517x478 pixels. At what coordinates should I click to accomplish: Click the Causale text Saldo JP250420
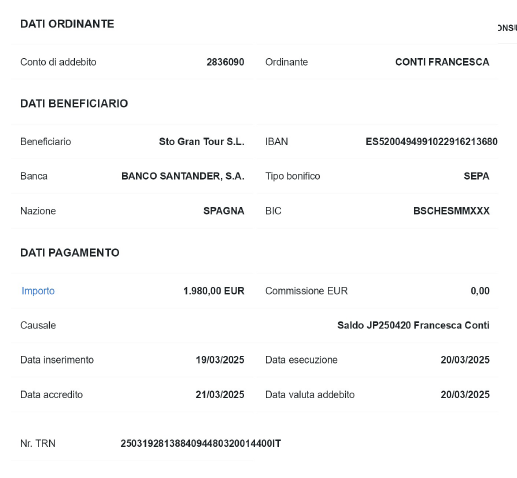(374, 325)
